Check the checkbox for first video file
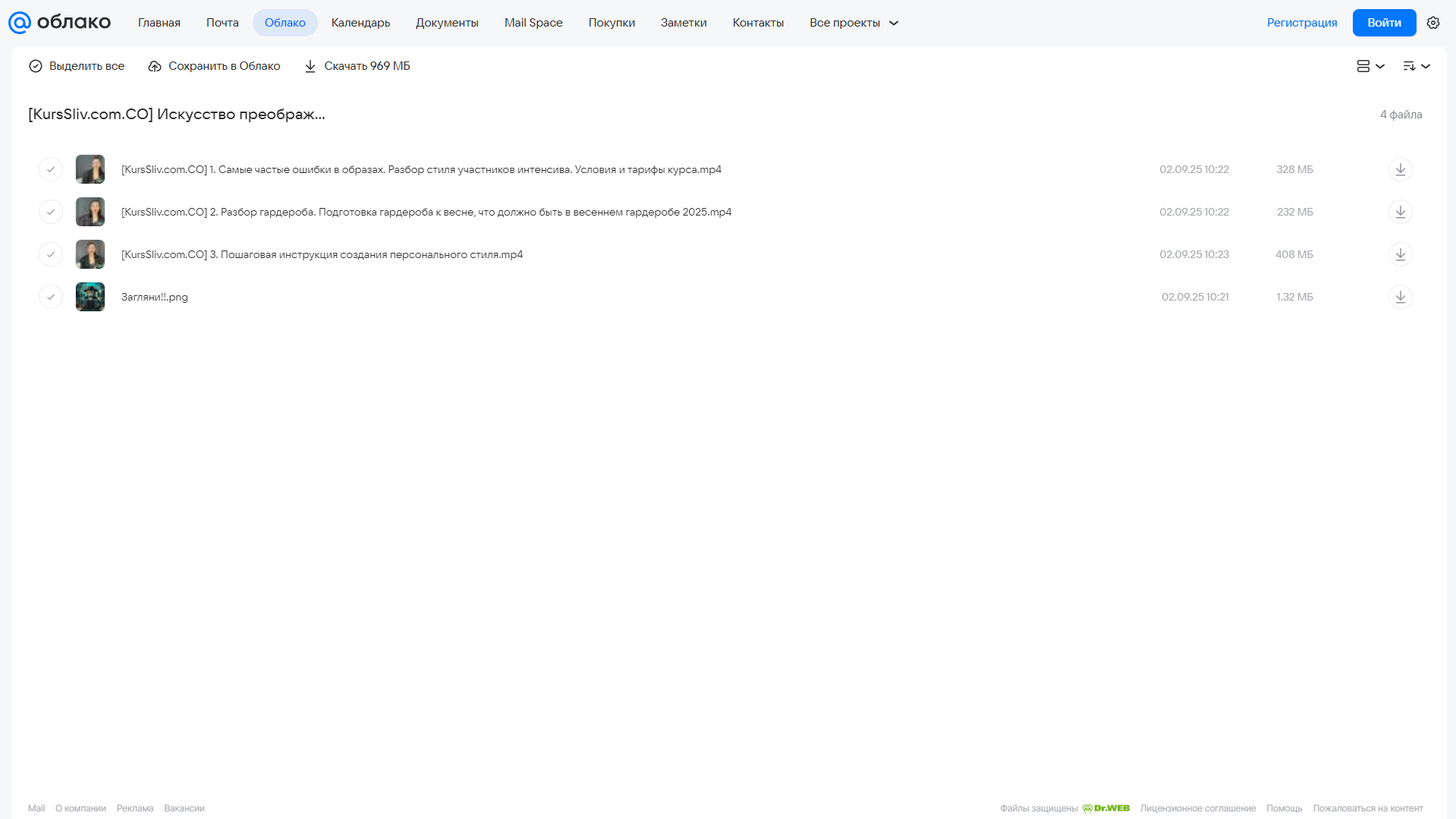Image resolution: width=1456 pixels, height=819 pixels. point(51,169)
